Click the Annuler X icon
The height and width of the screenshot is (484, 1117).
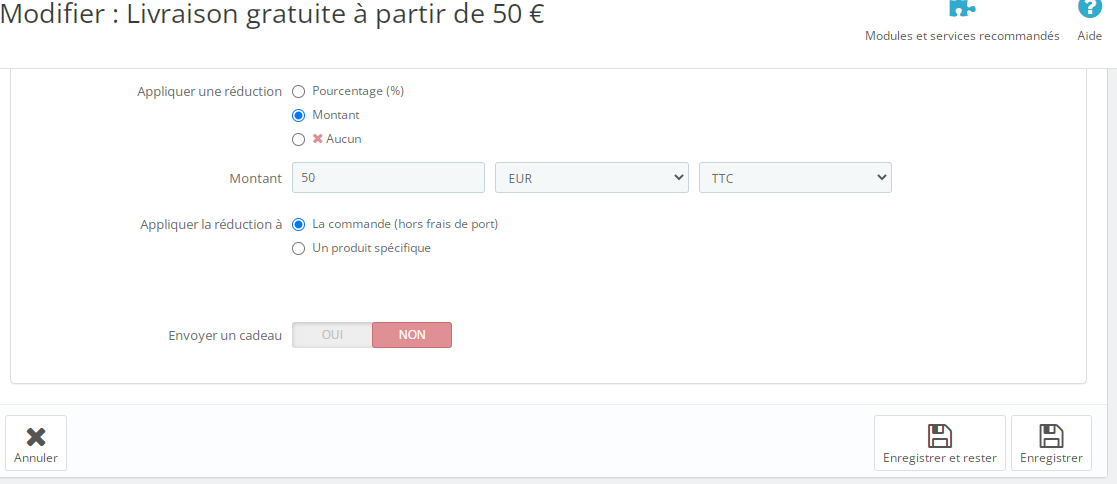[36, 437]
